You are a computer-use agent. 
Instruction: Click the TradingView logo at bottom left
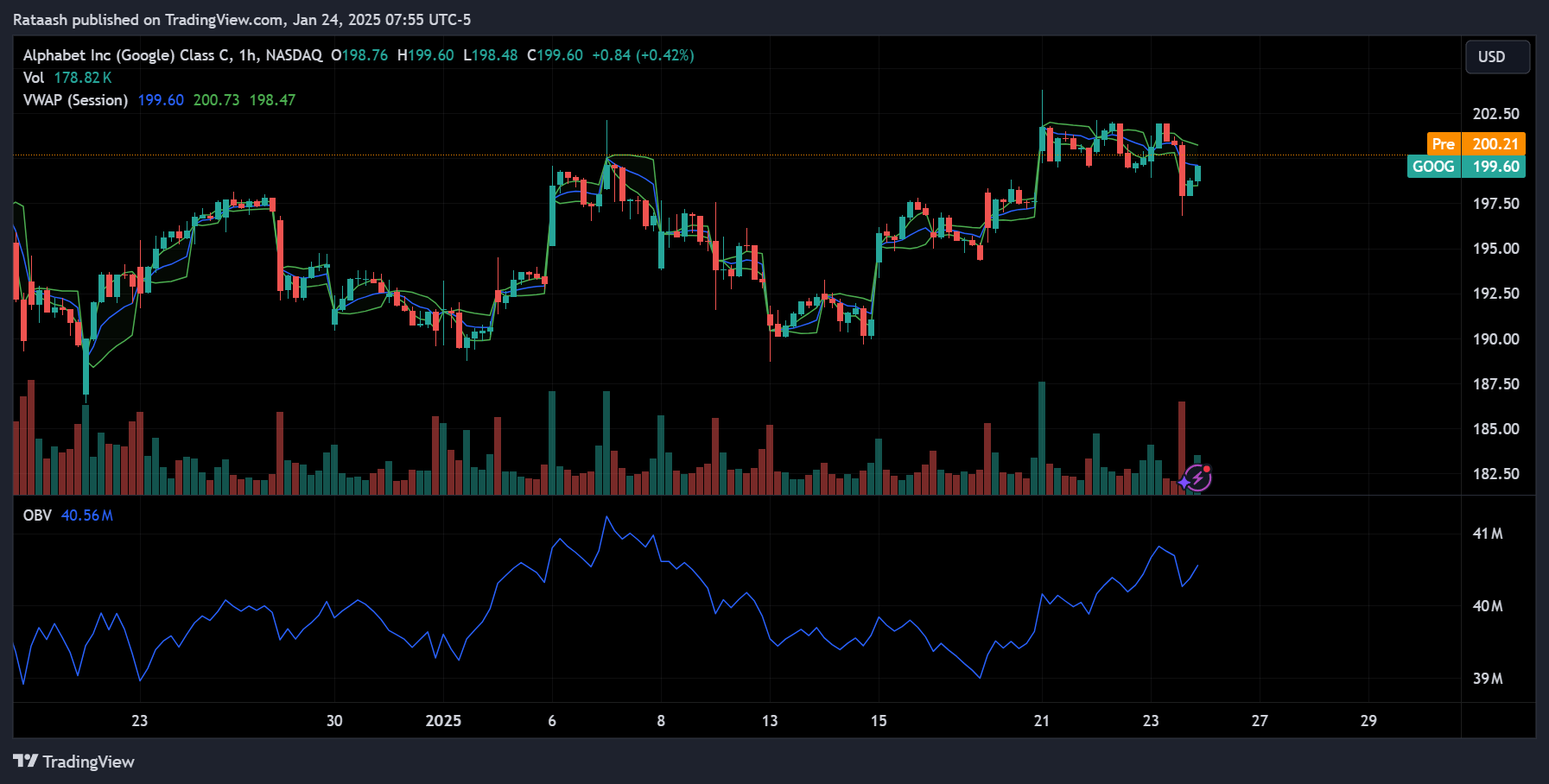(74, 762)
